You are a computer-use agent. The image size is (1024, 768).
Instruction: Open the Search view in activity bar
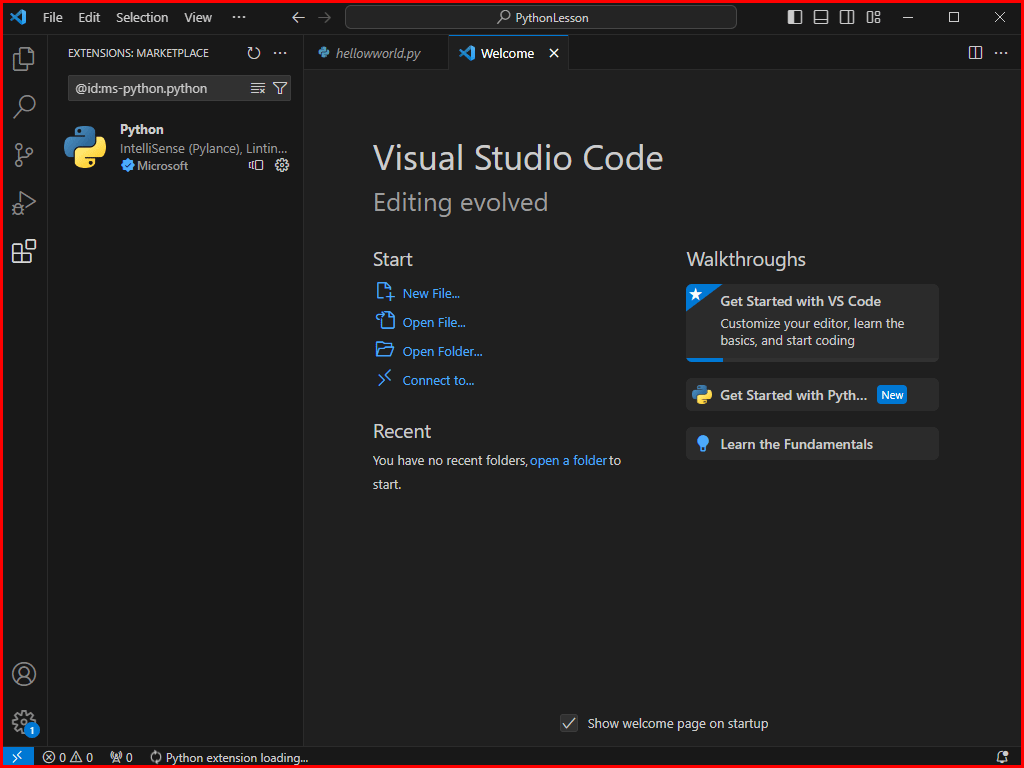click(x=24, y=106)
